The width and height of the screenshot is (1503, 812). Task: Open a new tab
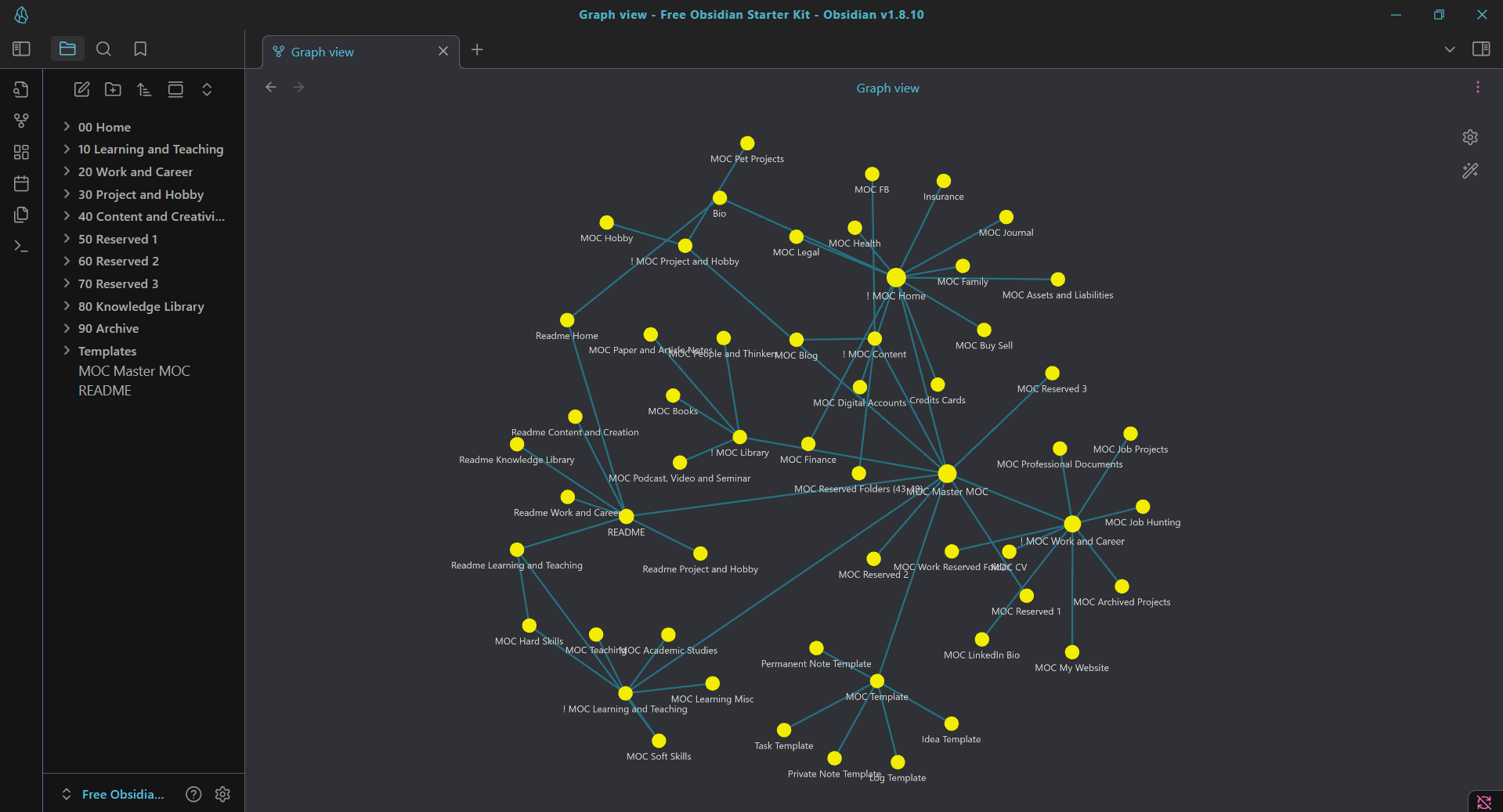pos(477,50)
